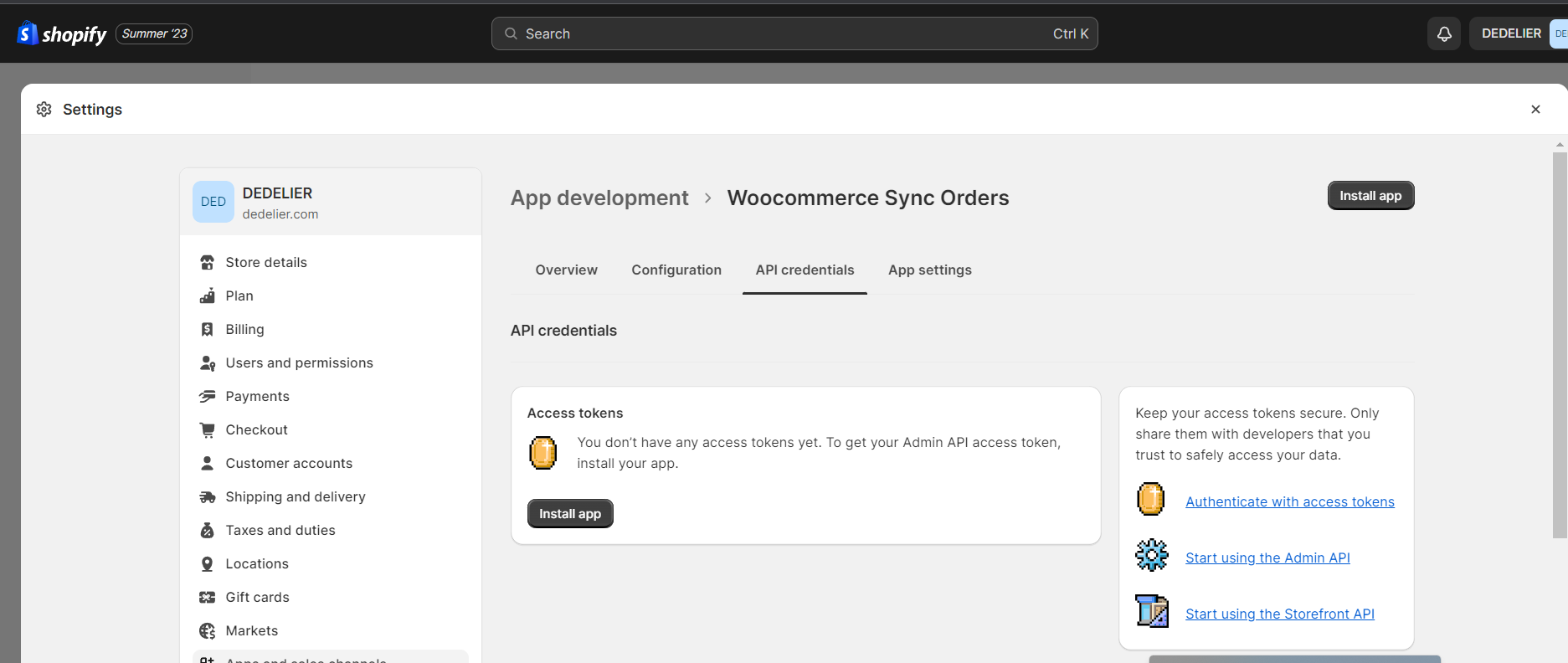The width and height of the screenshot is (1568, 663).
Task: Click Store details storefront icon
Action: click(x=208, y=263)
